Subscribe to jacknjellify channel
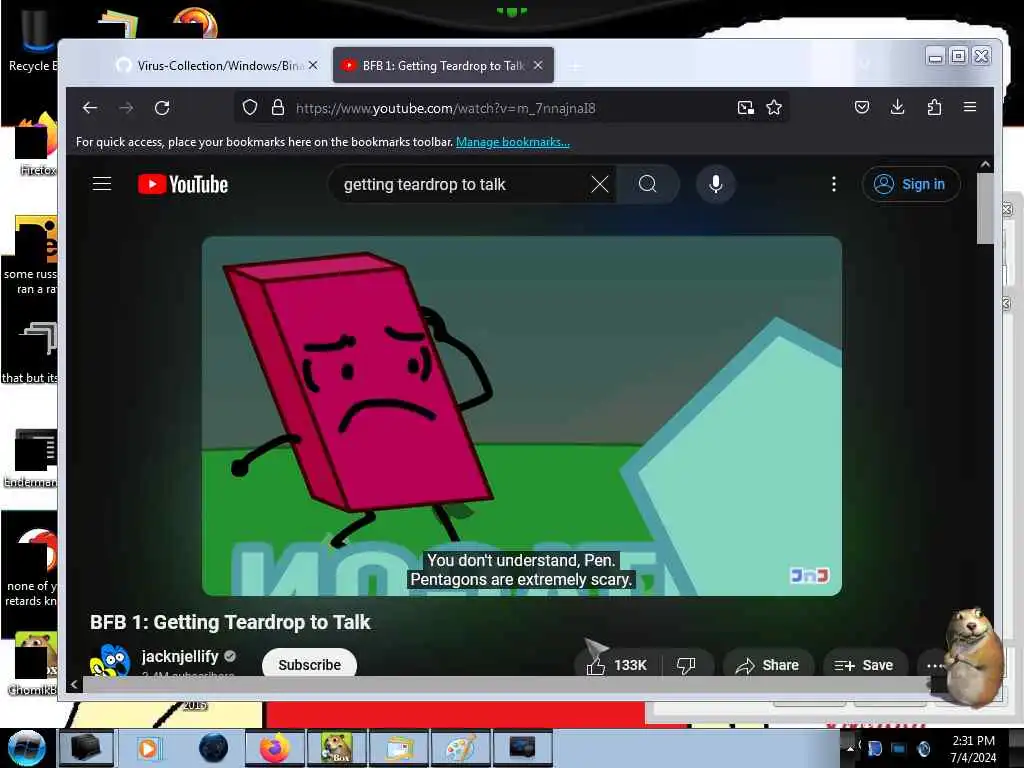 (310, 664)
